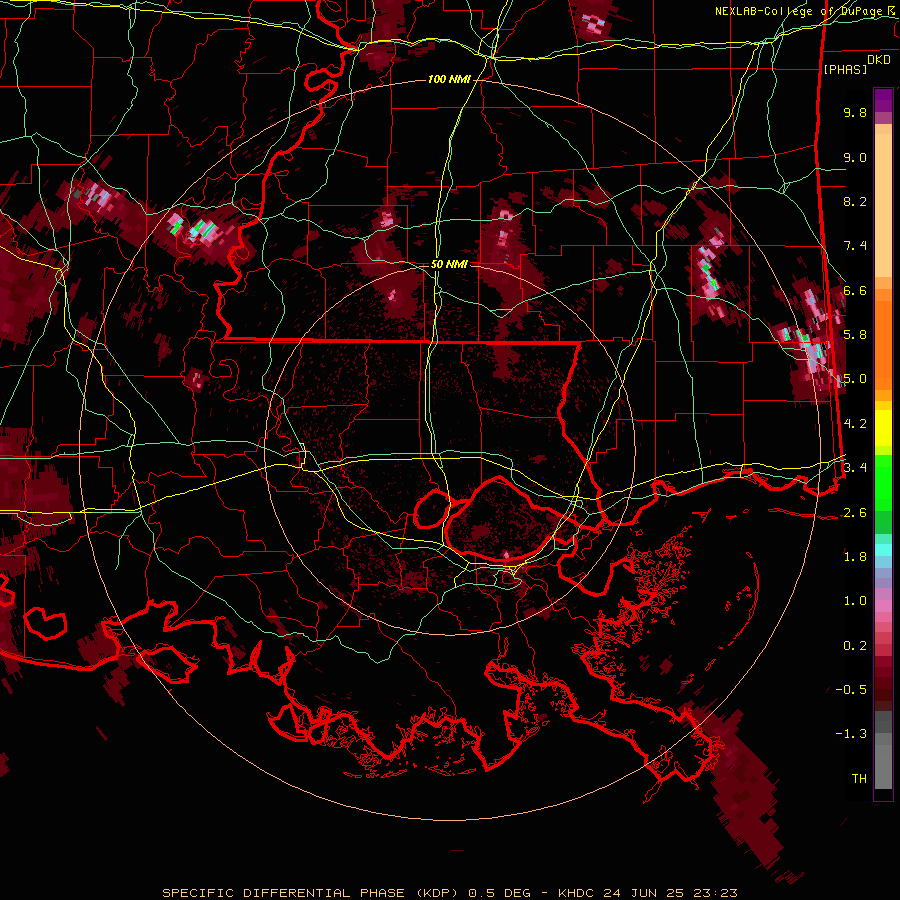Click the 6.6 value on the color scale
The height and width of the screenshot is (900, 900).
point(855,290)
